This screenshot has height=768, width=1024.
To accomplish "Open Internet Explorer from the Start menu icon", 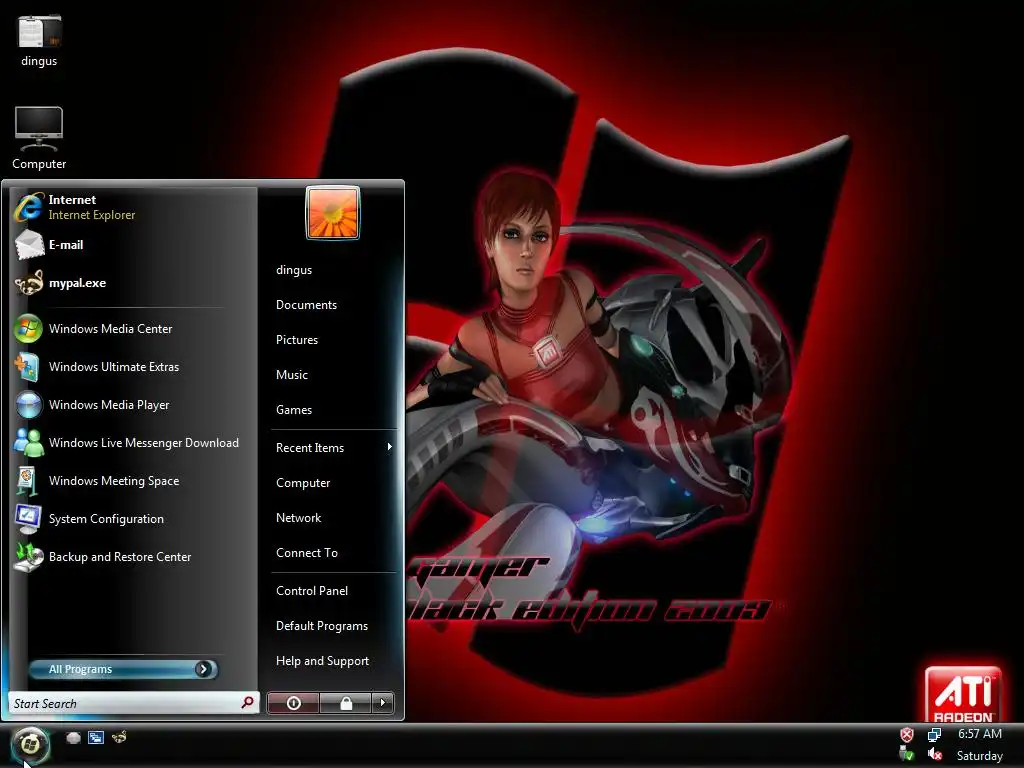I will [x=29, y=206].
